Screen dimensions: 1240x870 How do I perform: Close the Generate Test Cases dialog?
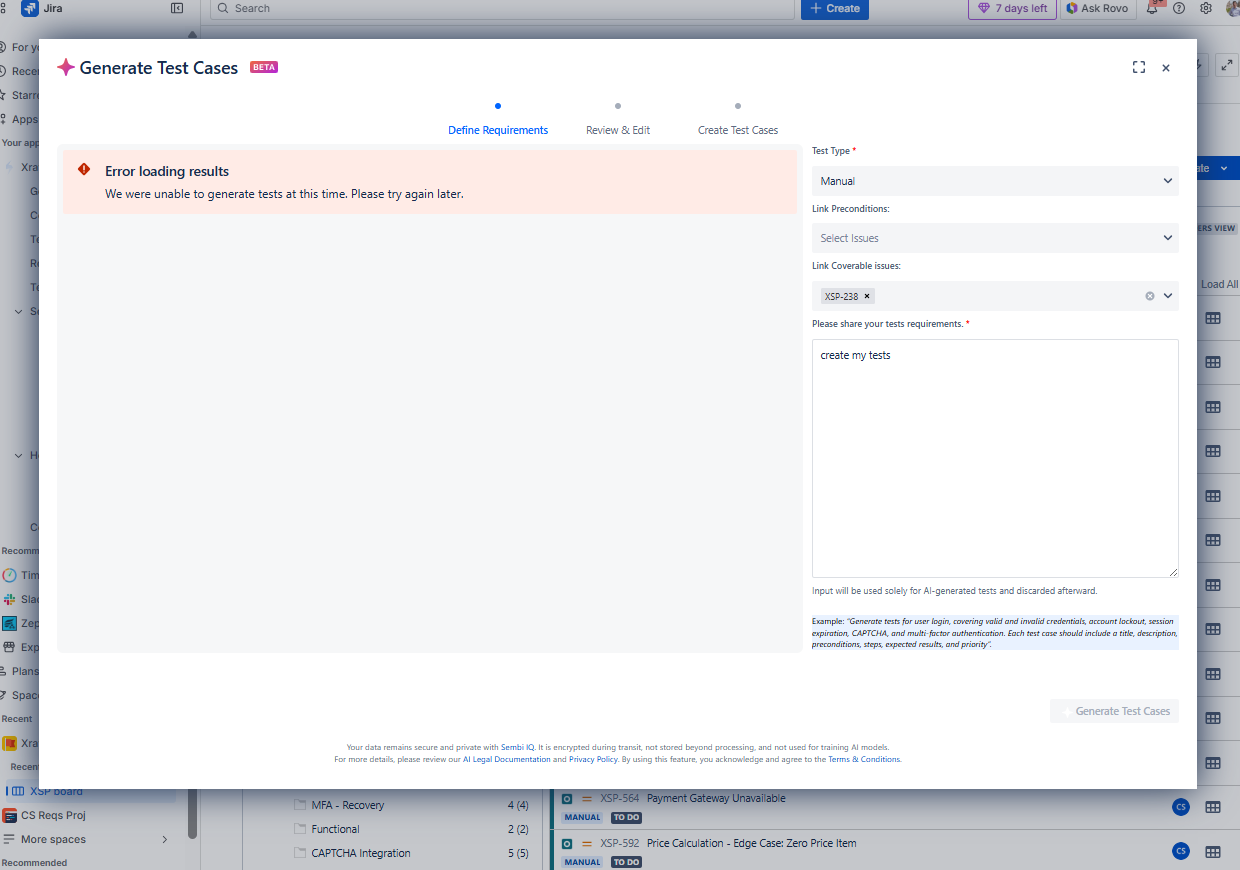tap(1166, 68)
